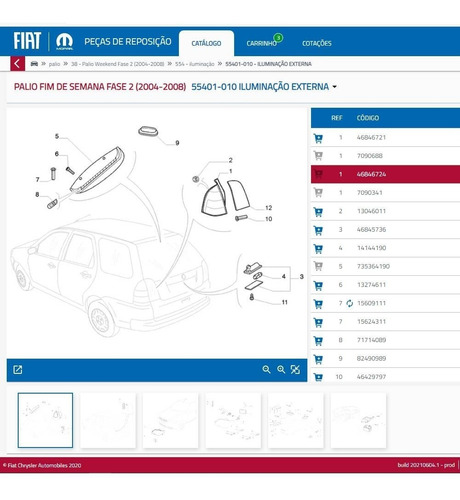Go to Palio Weekend Fase 2 breadcrumb

pyautogui.click(x=117, y=64)
